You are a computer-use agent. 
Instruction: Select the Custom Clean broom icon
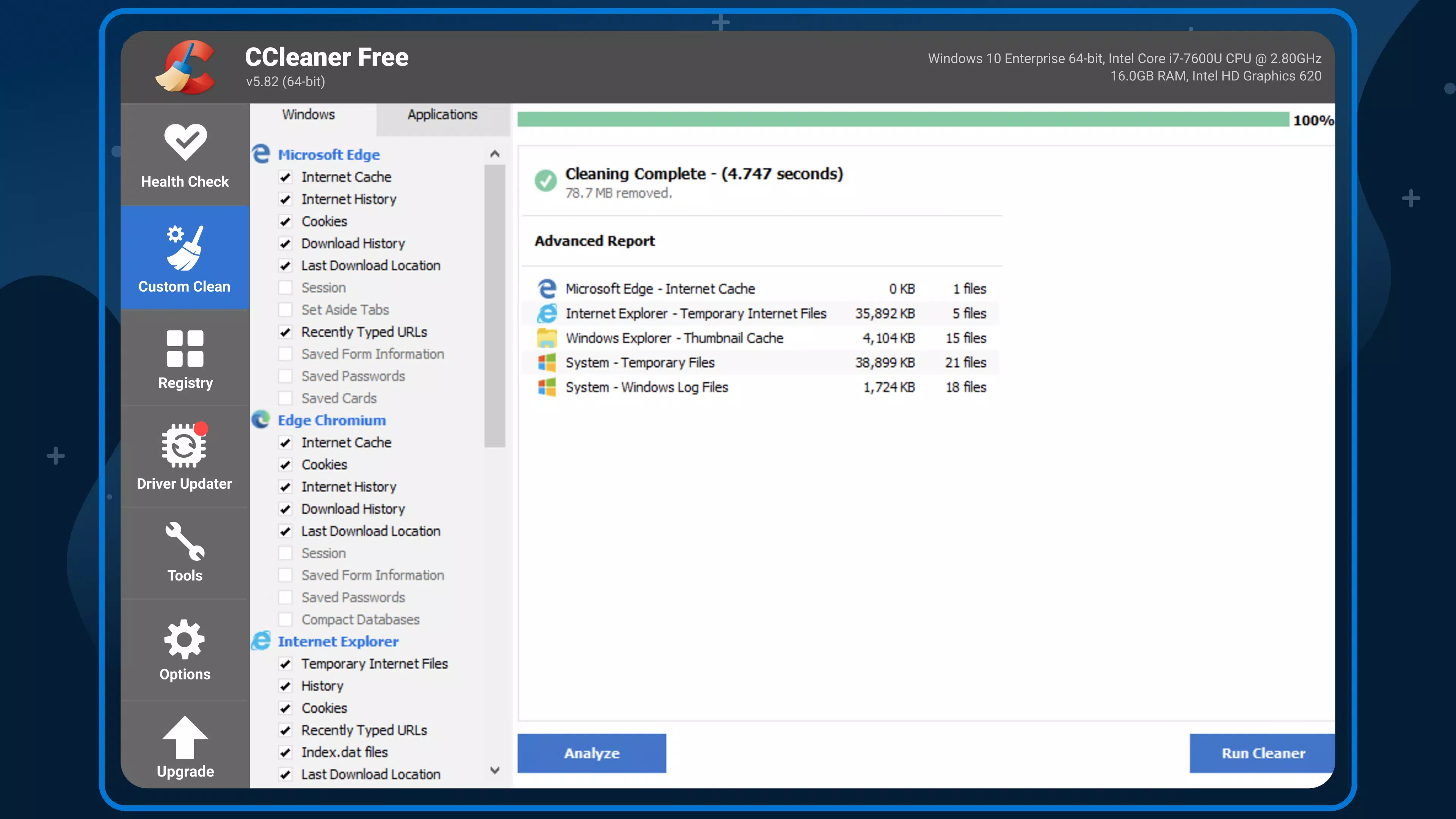[x=184, y=248]
